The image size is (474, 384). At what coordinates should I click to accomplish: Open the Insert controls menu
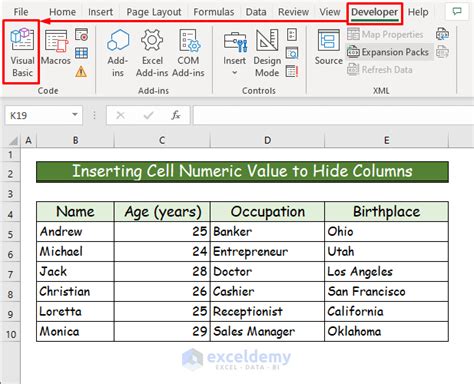tap(235, 53)
